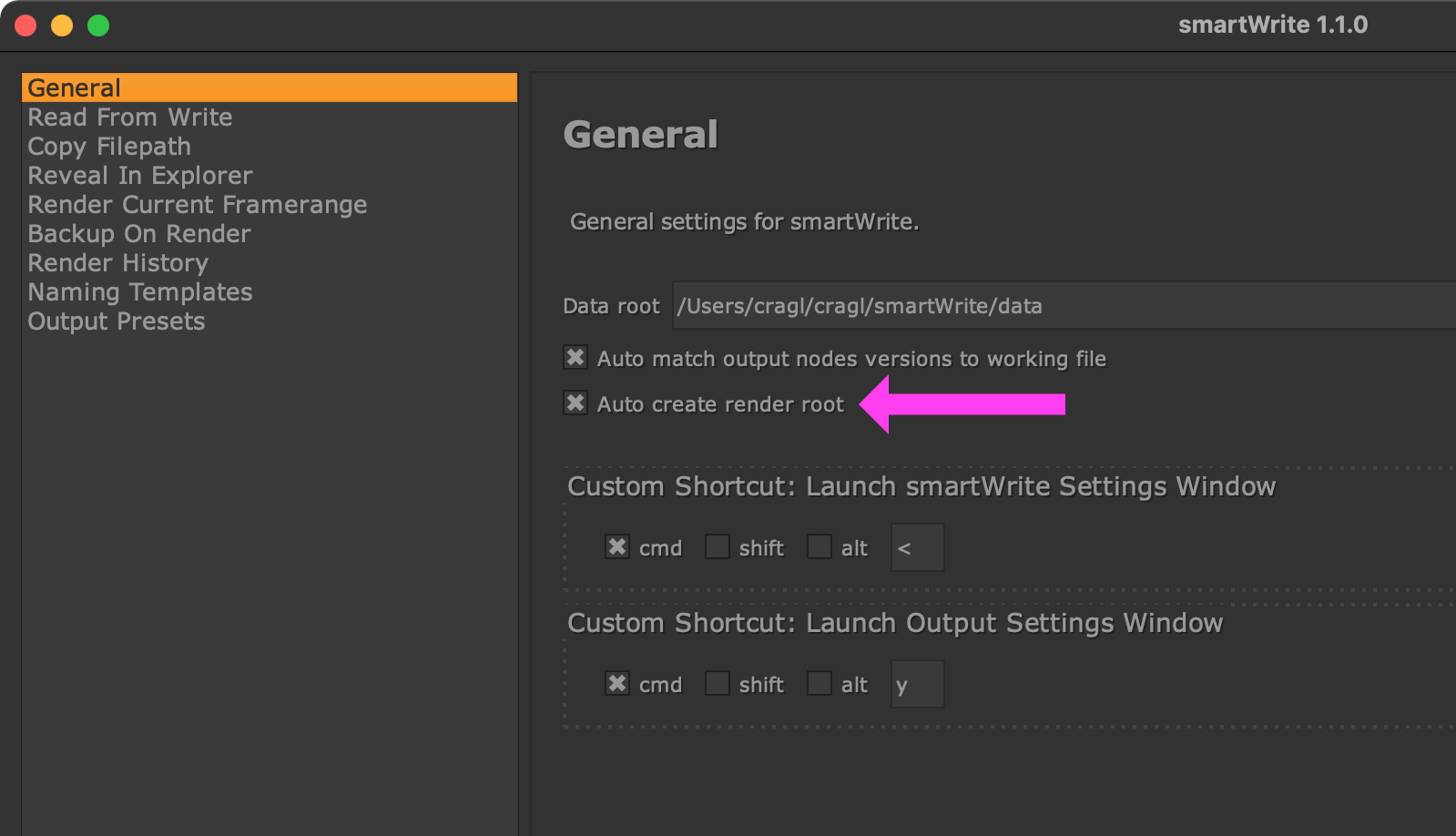
Task: Open the Read From Write section
Action: (129, 117)
